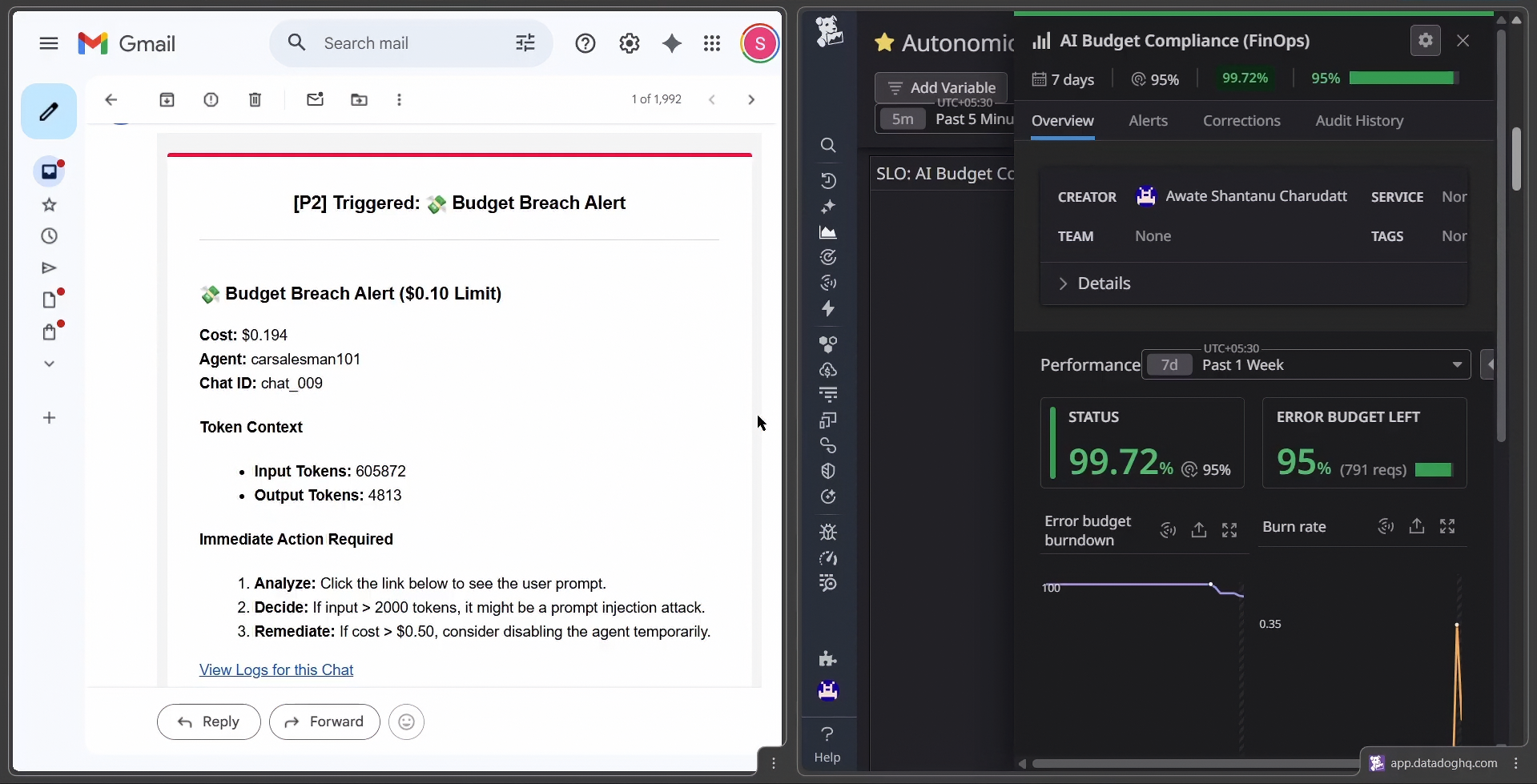1537x784 pixels.
Task: Click the Datadog horizontal scrollbar at bottom
Action: pyautogui.click(x=1197, y=763)
